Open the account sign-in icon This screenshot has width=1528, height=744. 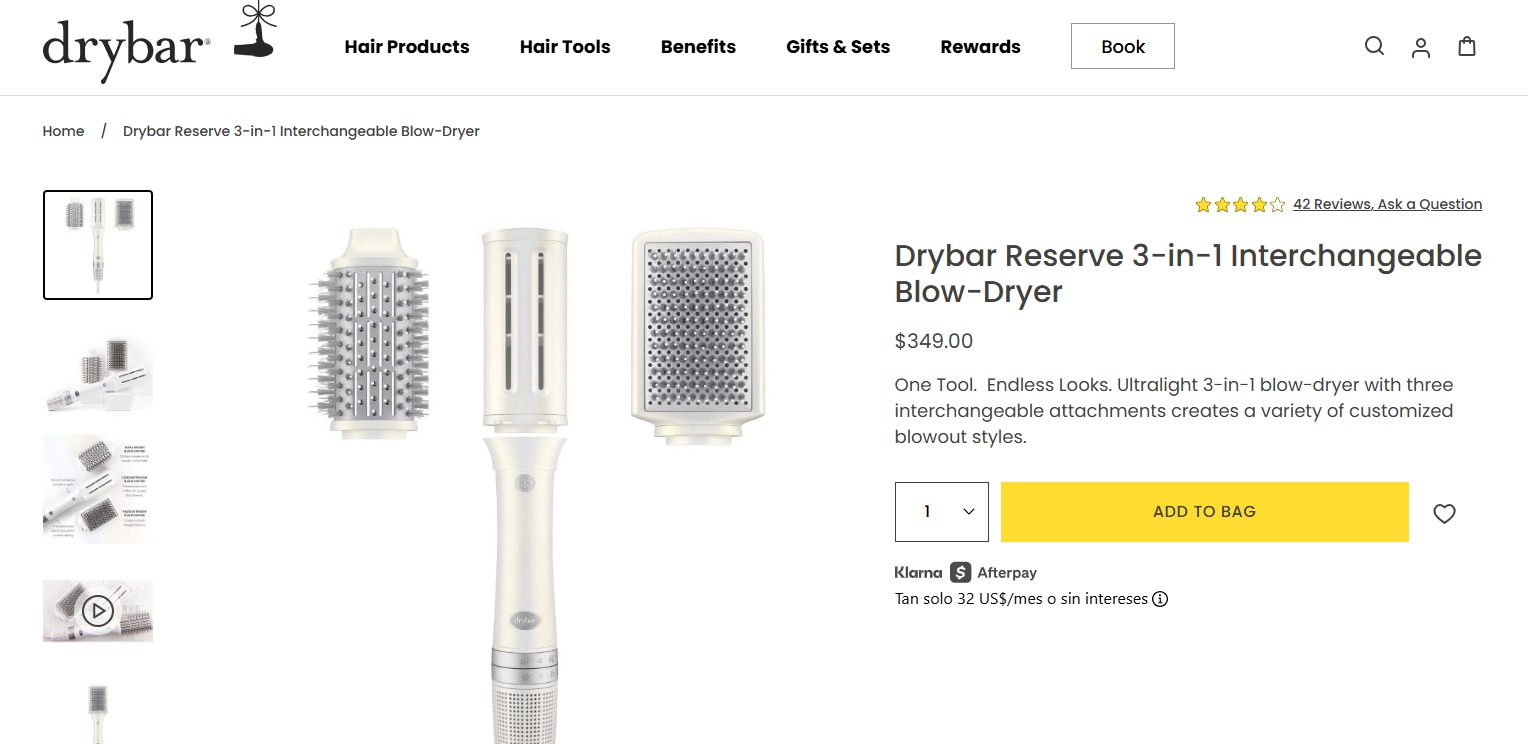1420,46
